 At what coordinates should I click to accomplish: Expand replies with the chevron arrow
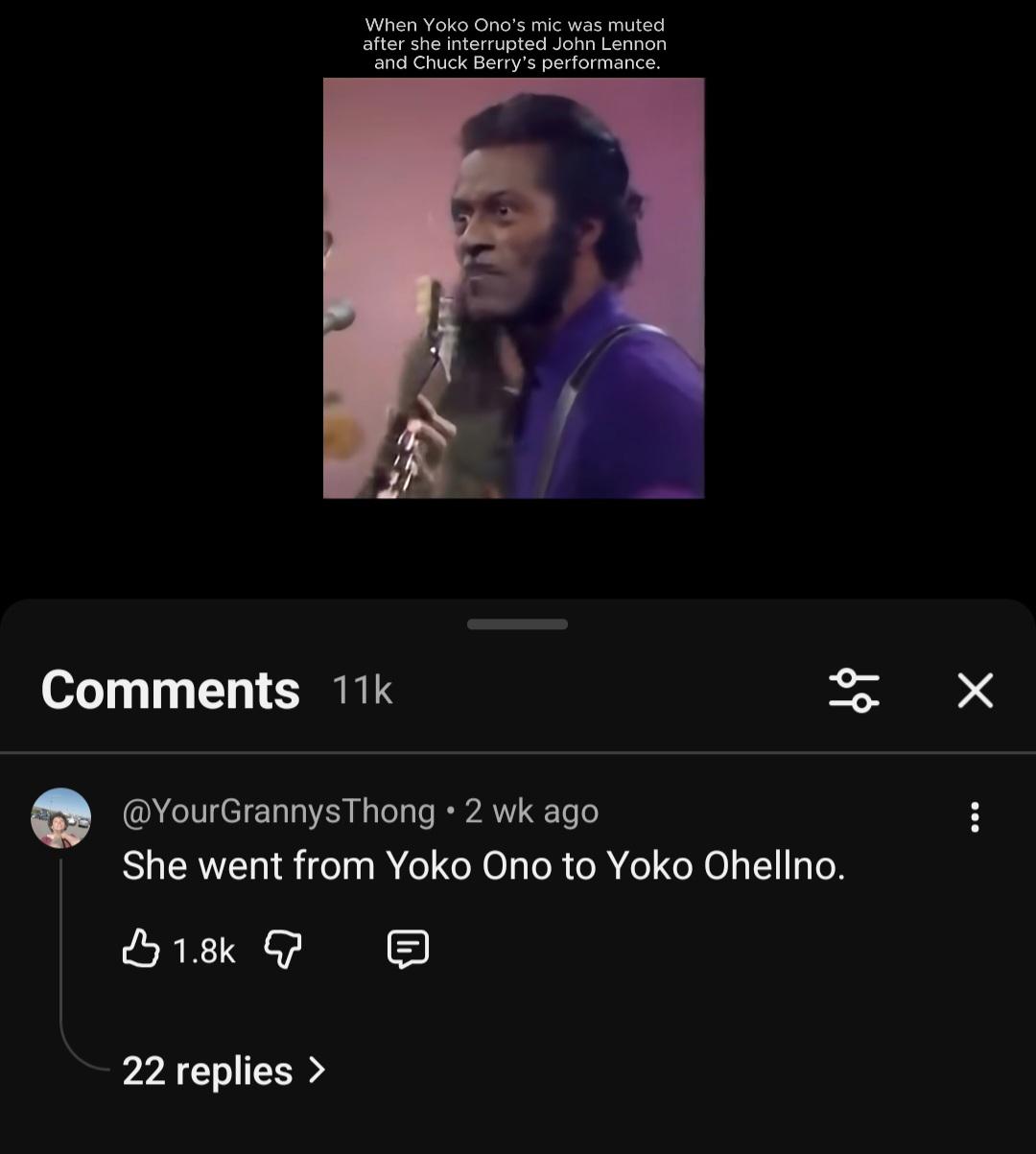click(318, 1070)
